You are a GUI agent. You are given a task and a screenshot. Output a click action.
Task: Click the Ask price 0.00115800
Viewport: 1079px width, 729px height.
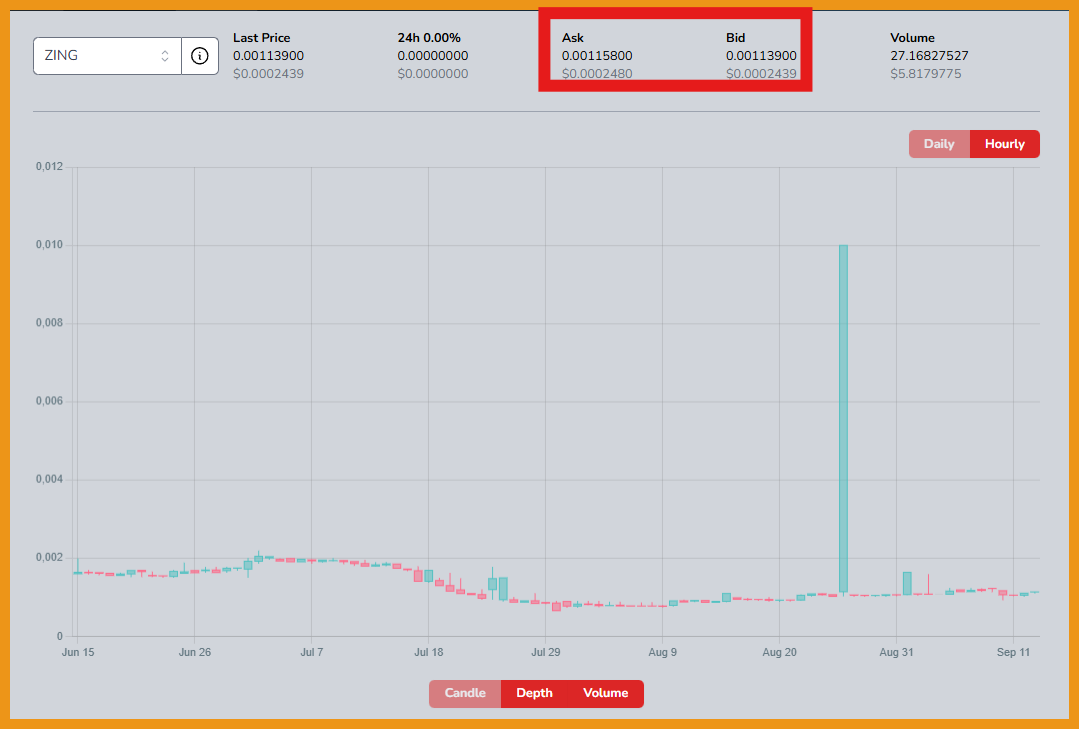click(x=597, y=56)
